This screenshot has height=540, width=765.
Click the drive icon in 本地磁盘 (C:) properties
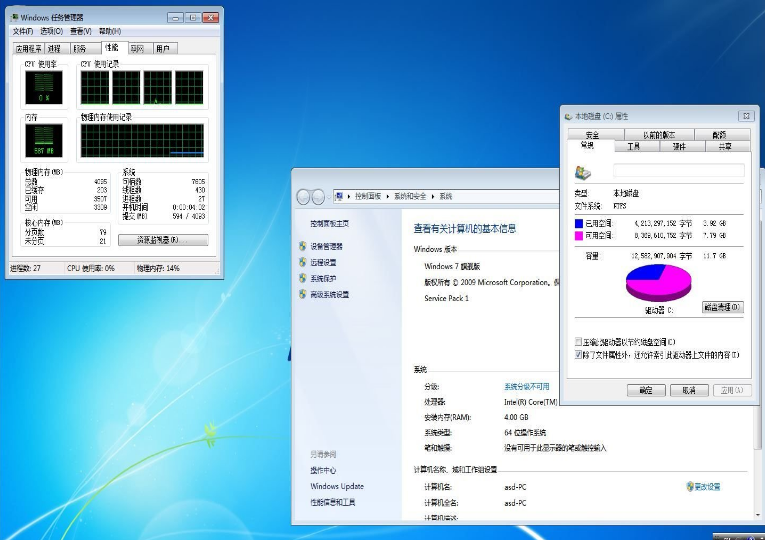583,172
